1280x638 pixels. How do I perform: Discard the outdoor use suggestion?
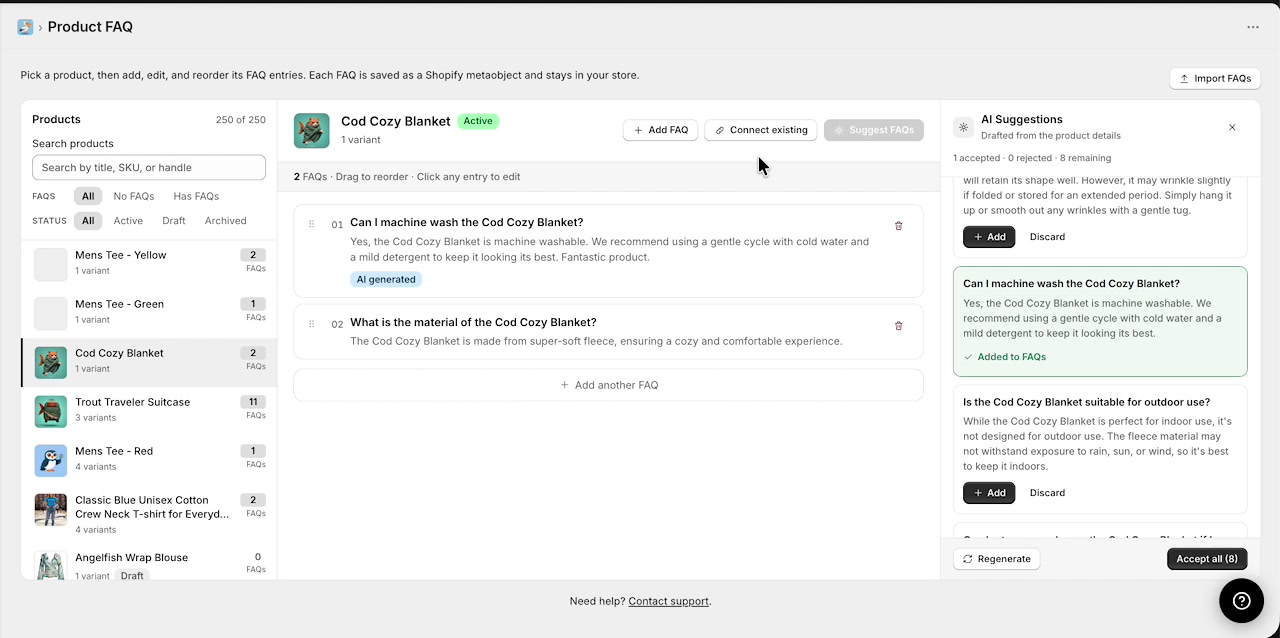[x=1047, y=493]
